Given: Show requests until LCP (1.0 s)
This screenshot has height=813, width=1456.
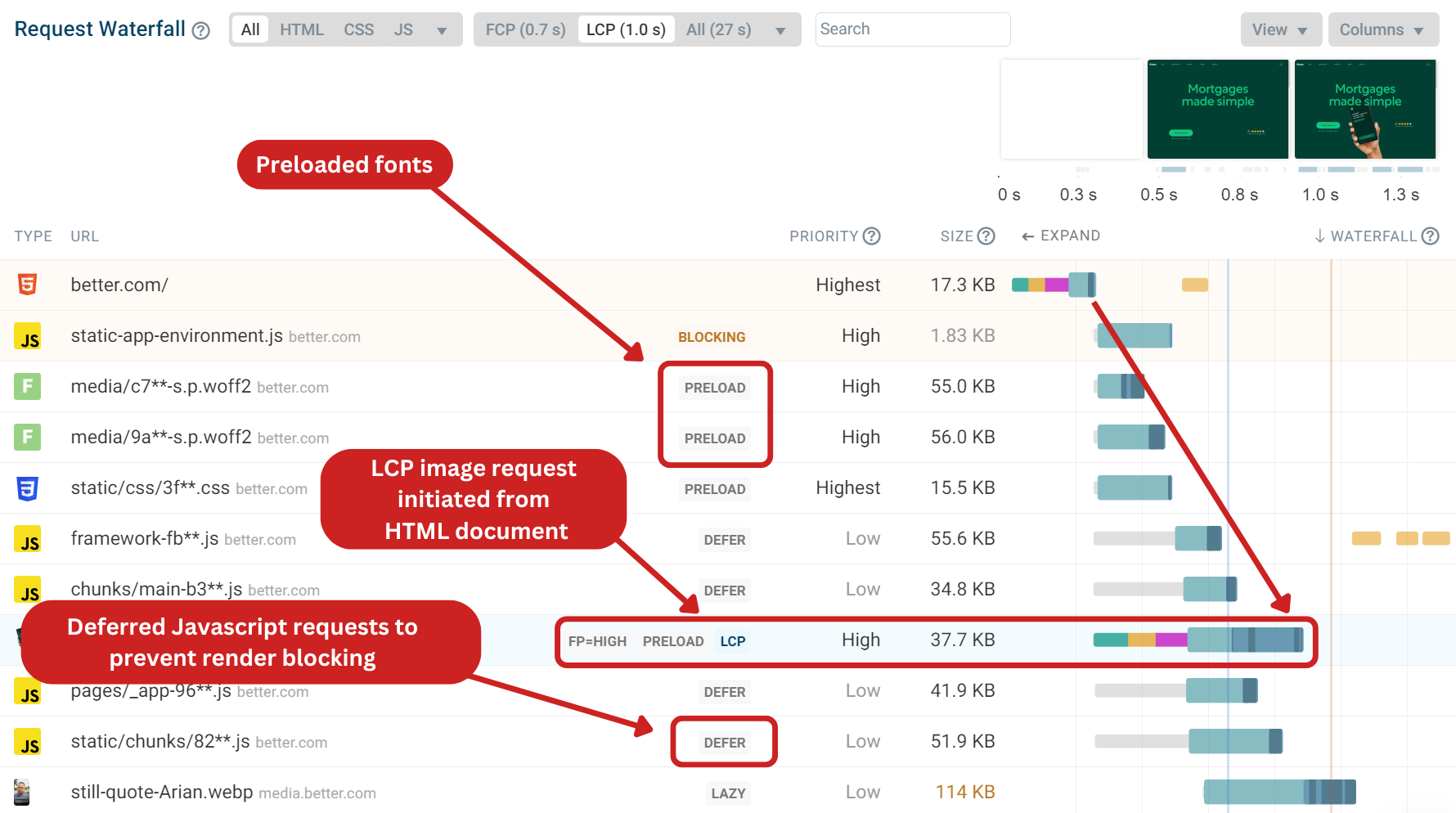Looking at the screenshot, I should tap(626, 29).
